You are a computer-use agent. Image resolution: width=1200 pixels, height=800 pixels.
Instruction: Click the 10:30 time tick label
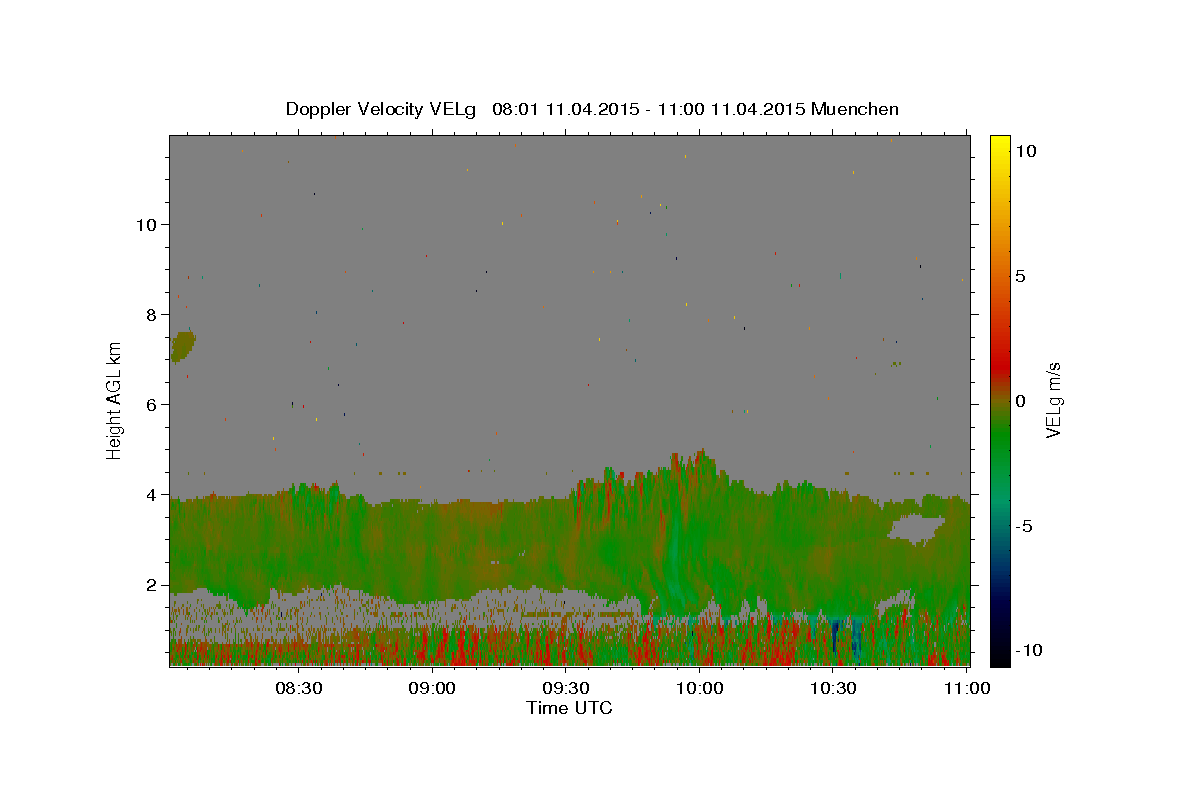tap(833, 688)
